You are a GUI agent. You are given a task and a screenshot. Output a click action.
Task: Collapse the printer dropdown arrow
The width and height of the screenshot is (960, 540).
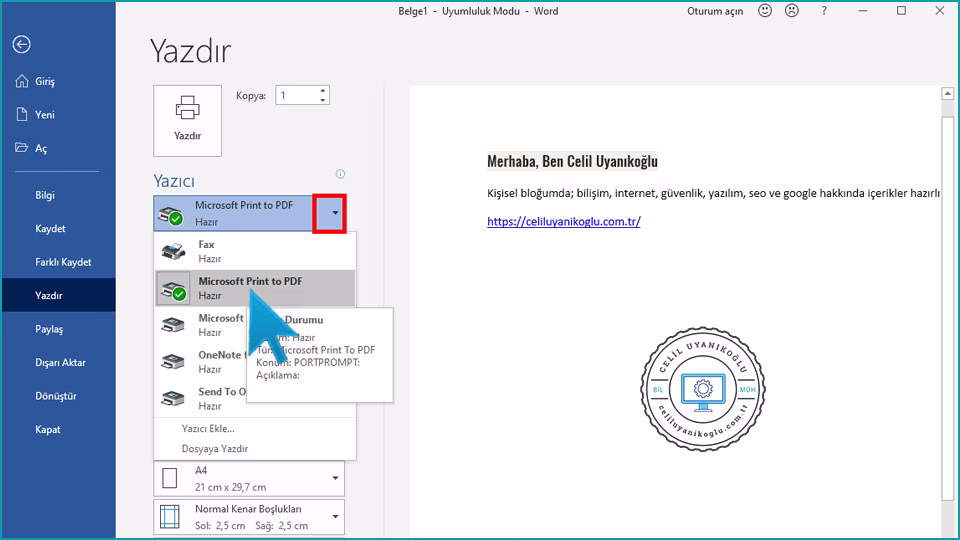pos(335,213)
